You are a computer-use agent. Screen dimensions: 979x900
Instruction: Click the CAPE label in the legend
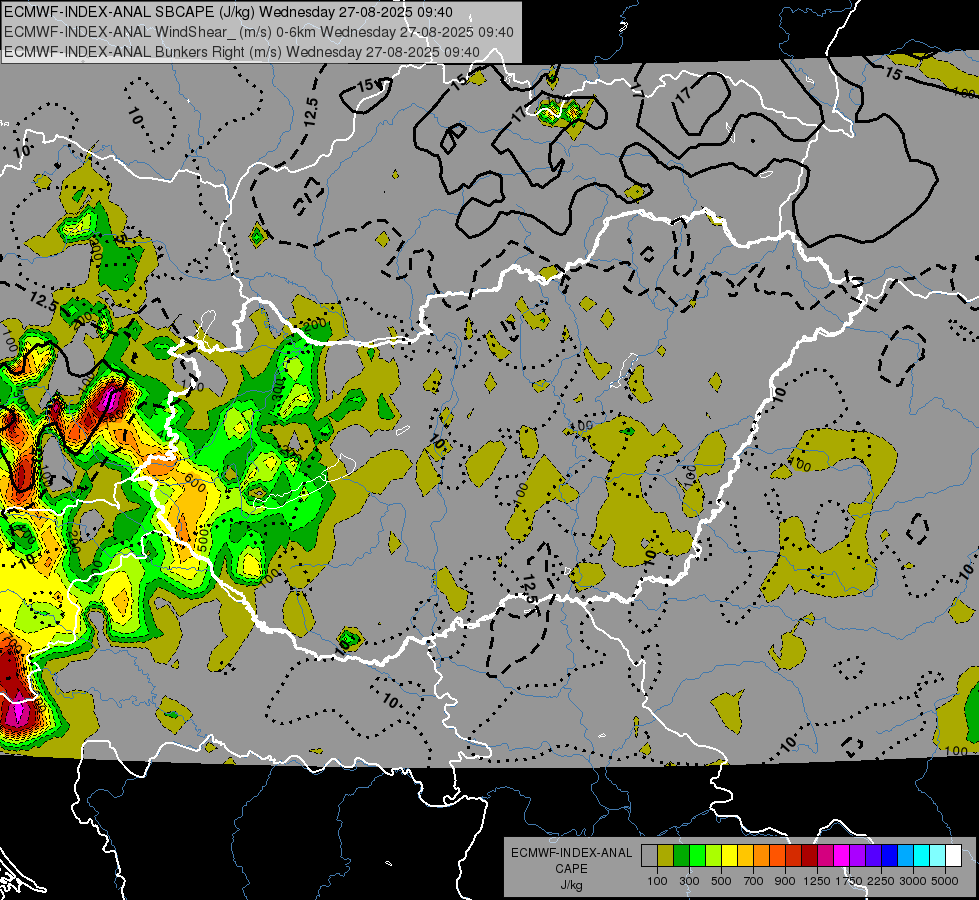point(571,869)
